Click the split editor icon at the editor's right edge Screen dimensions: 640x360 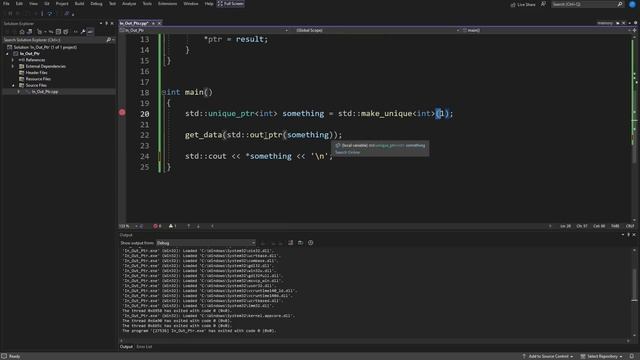pos(634,31)
